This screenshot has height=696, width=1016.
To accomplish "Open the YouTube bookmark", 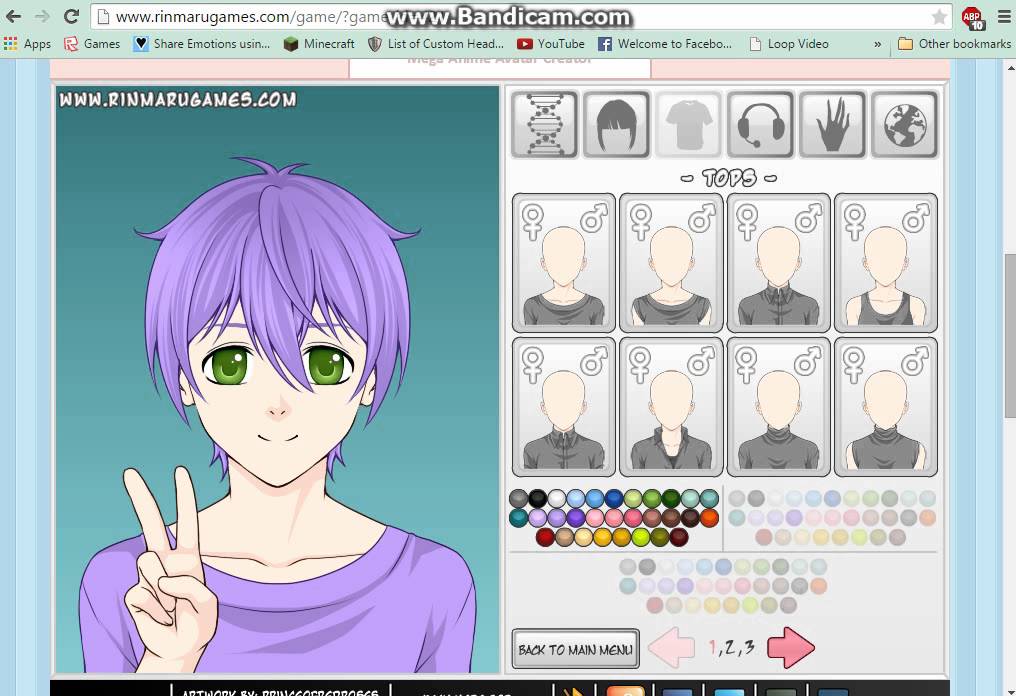I will (551, 44).
